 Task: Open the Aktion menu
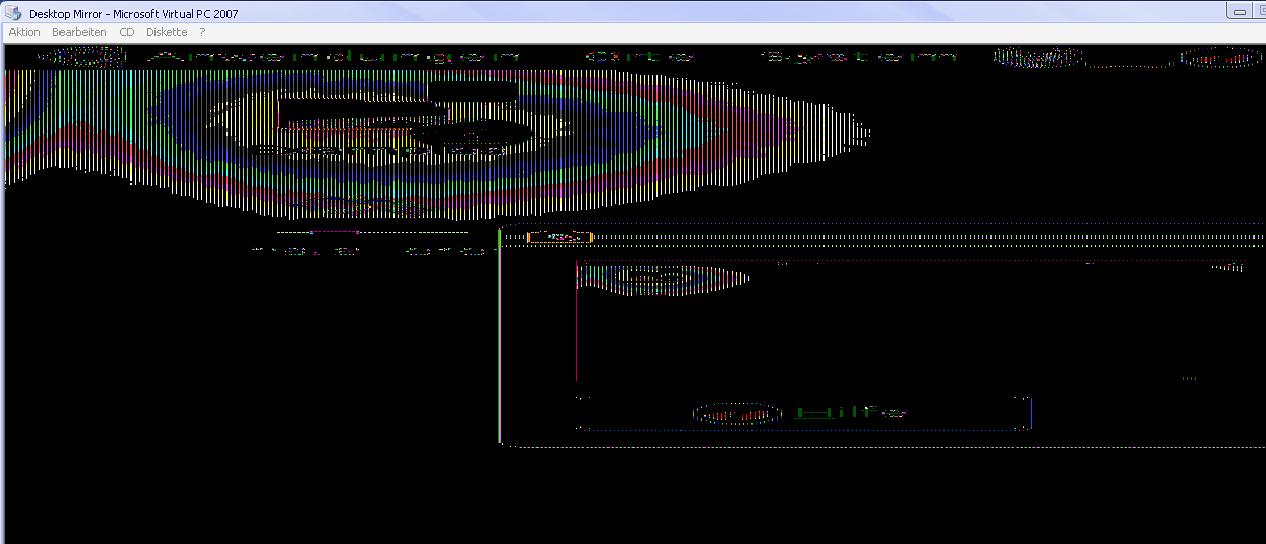click(x=24, y=32)
